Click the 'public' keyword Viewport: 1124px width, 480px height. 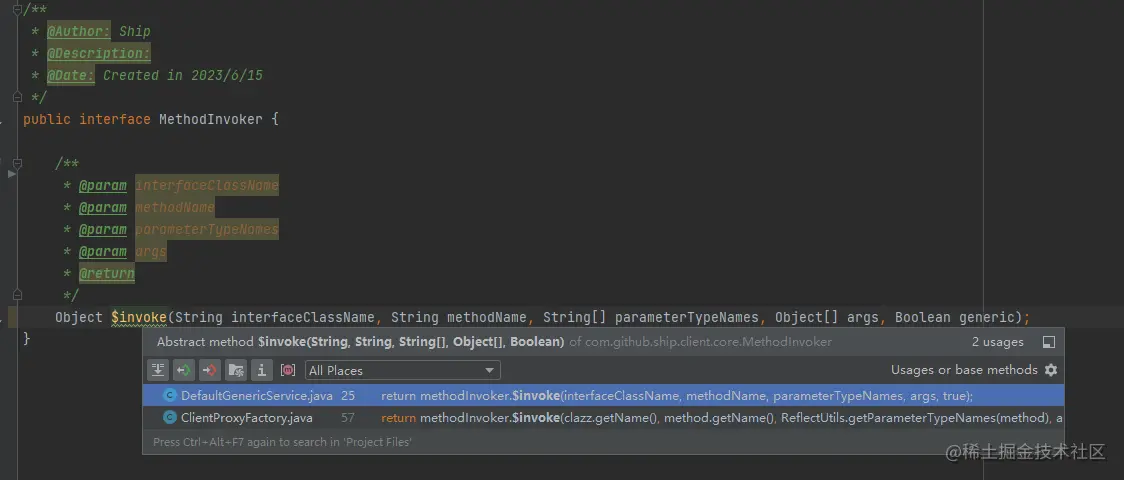[x=47, y=119]
